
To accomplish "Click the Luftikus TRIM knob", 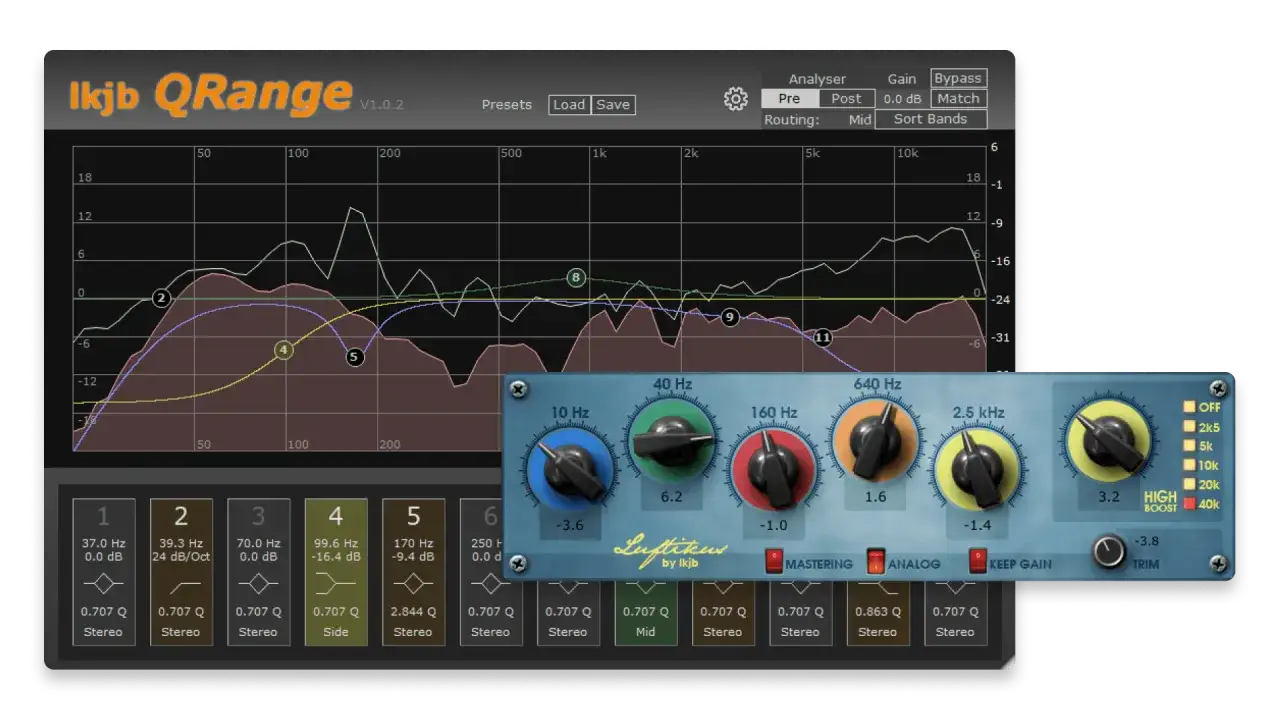I will (x=1108, y=551).
